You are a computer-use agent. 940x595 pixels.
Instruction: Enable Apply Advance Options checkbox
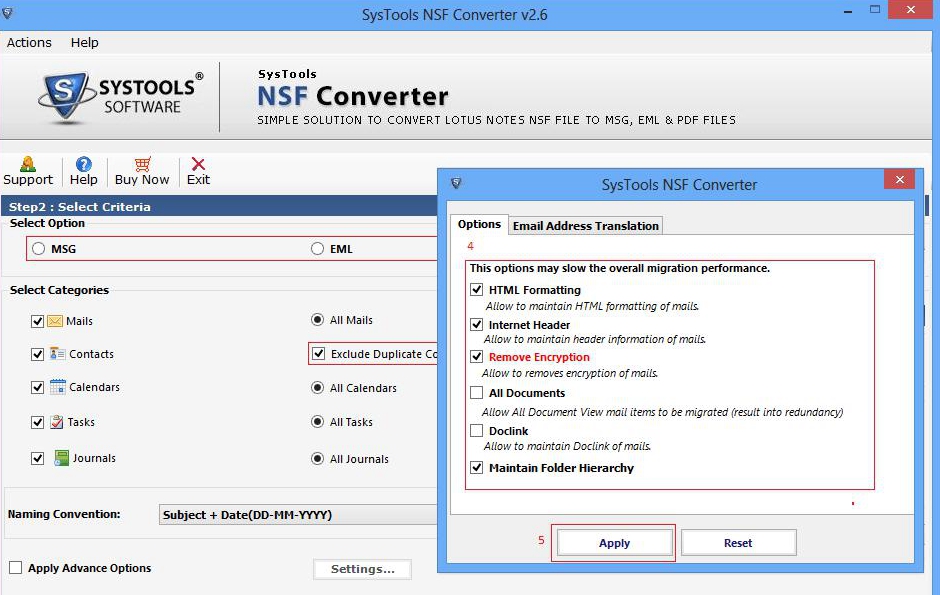click(16, 567)
